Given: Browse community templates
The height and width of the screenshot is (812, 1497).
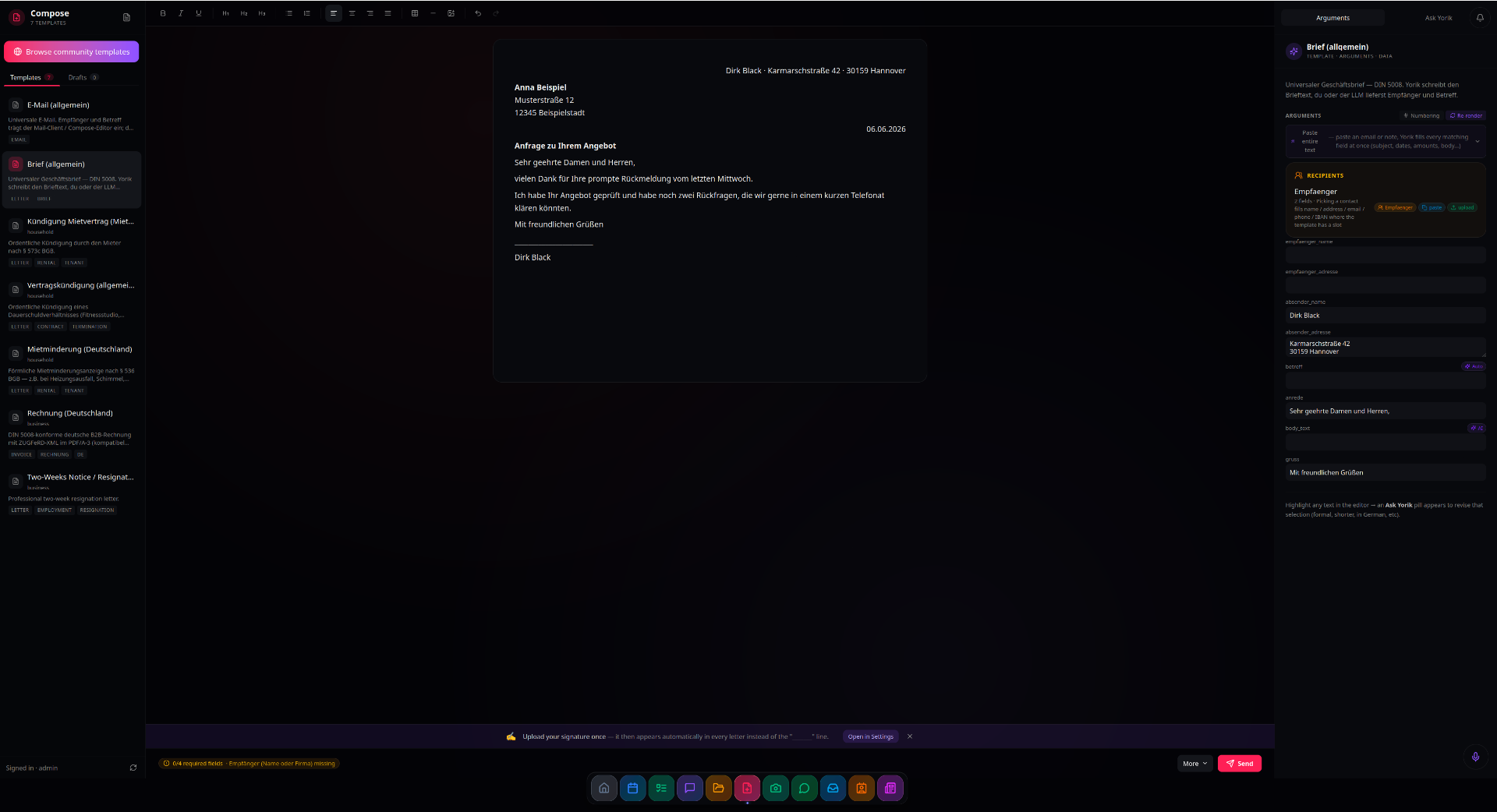Looking at the screenshot, I should (72, 51).
